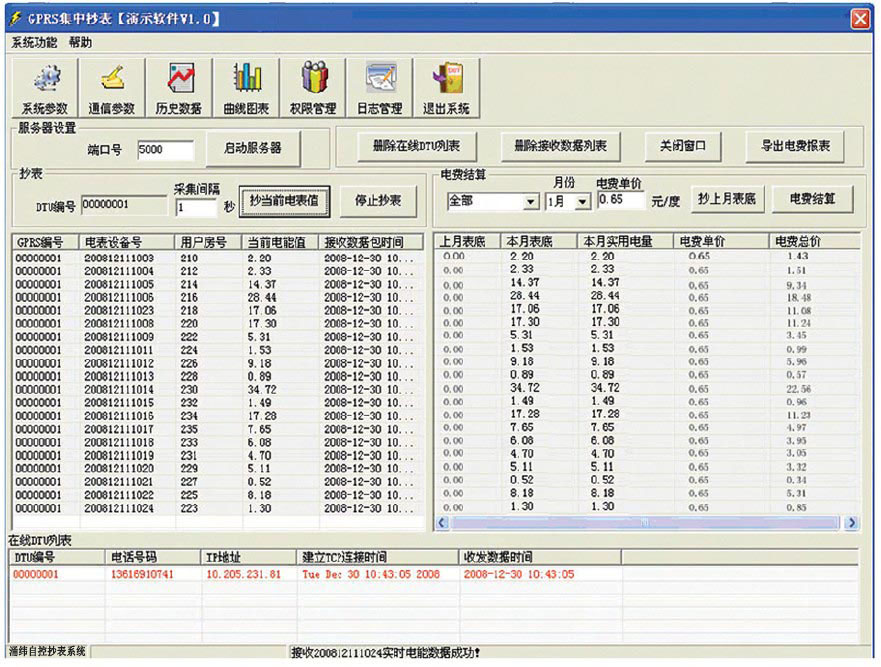Click the 导出电费报表 button
This screenshot has width=881, height=667.
click(x=795, y=146)
